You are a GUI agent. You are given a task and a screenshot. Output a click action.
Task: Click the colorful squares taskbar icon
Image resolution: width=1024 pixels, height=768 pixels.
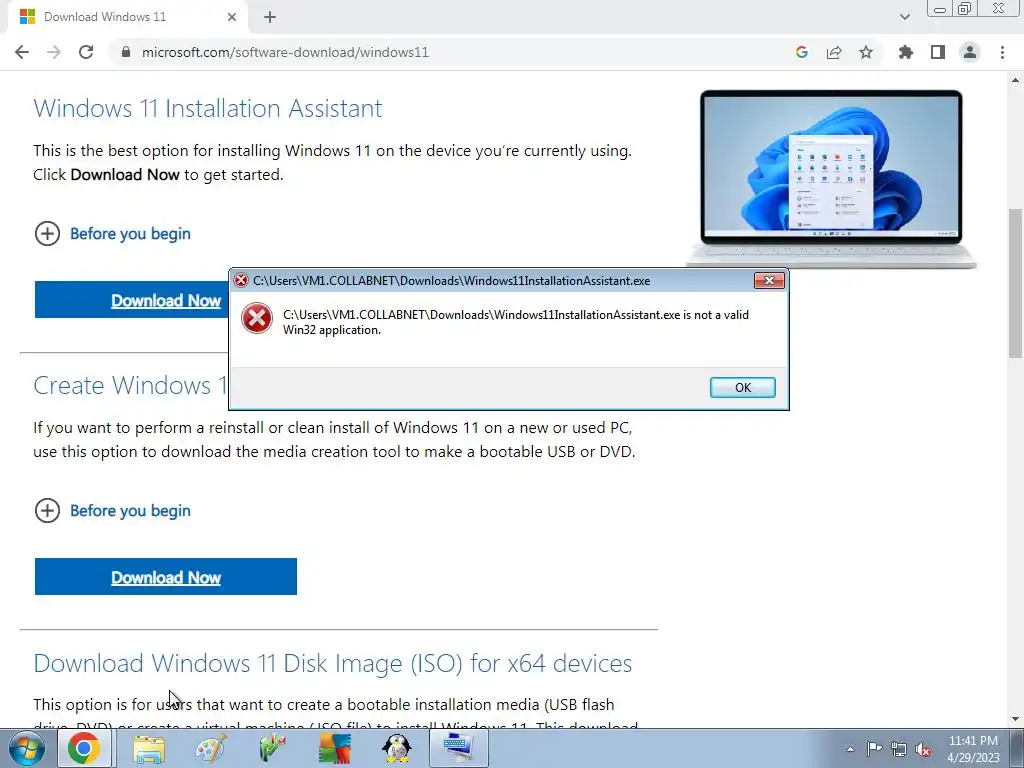coord(334,748)
